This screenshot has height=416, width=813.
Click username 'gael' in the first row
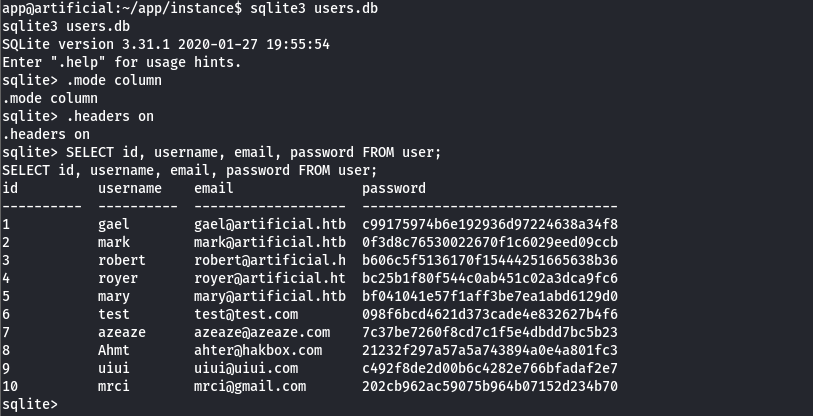point(114,224)
